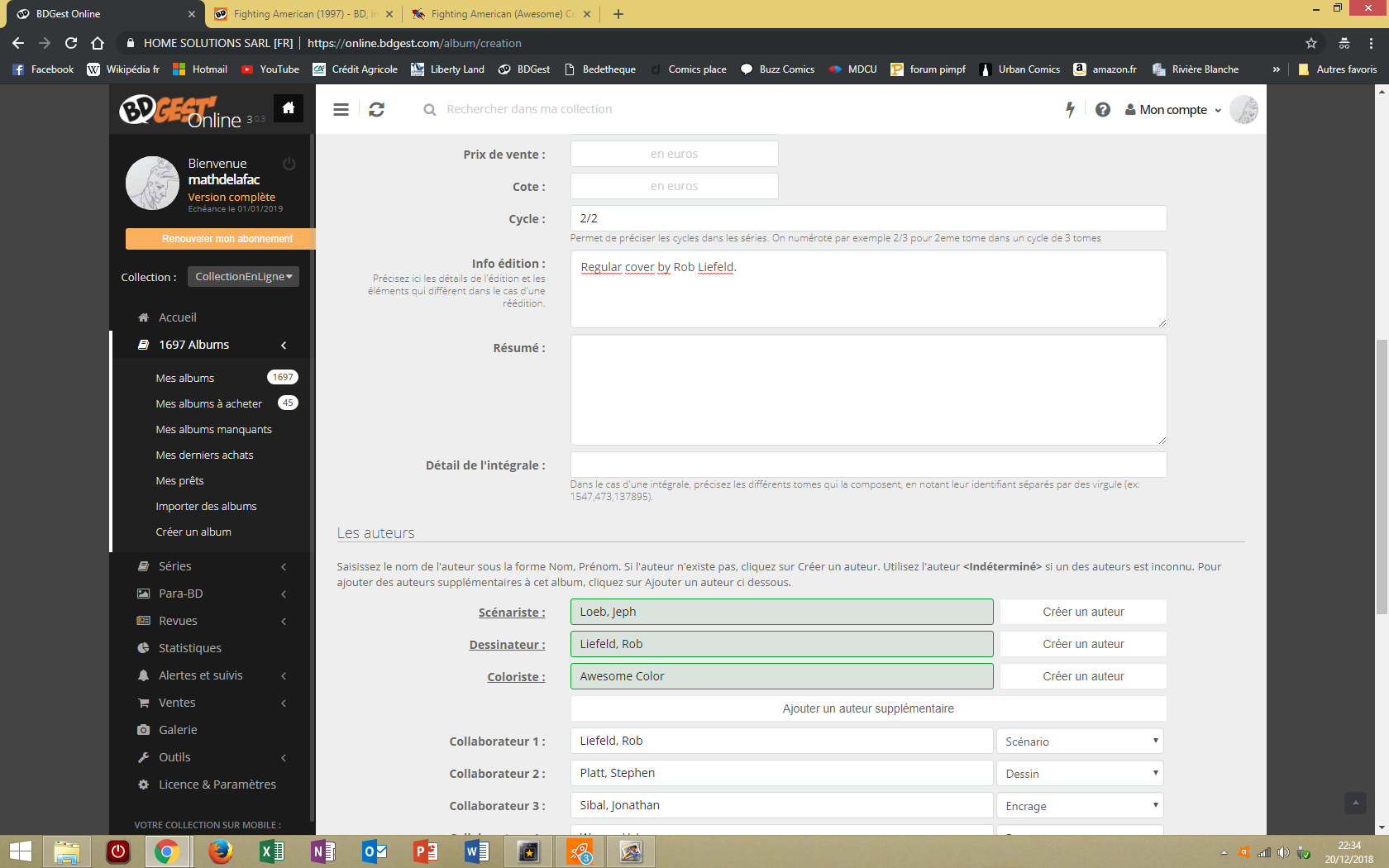The height and width of the screenshot is (868, 1389).
Task: Click the BDGest home icon button
Action: [289, 108]
